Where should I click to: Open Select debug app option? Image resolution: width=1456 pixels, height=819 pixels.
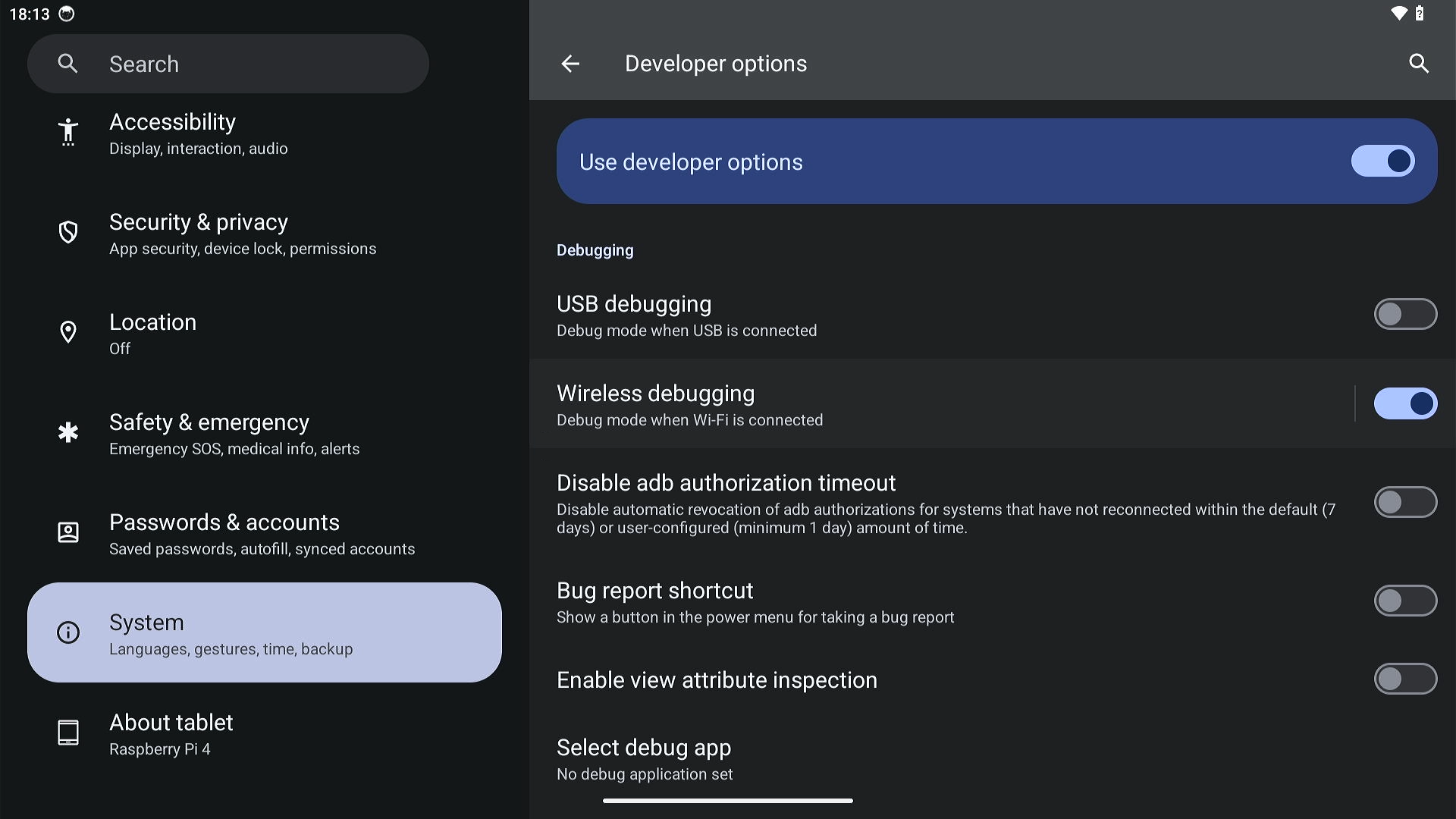pos(993,759)
